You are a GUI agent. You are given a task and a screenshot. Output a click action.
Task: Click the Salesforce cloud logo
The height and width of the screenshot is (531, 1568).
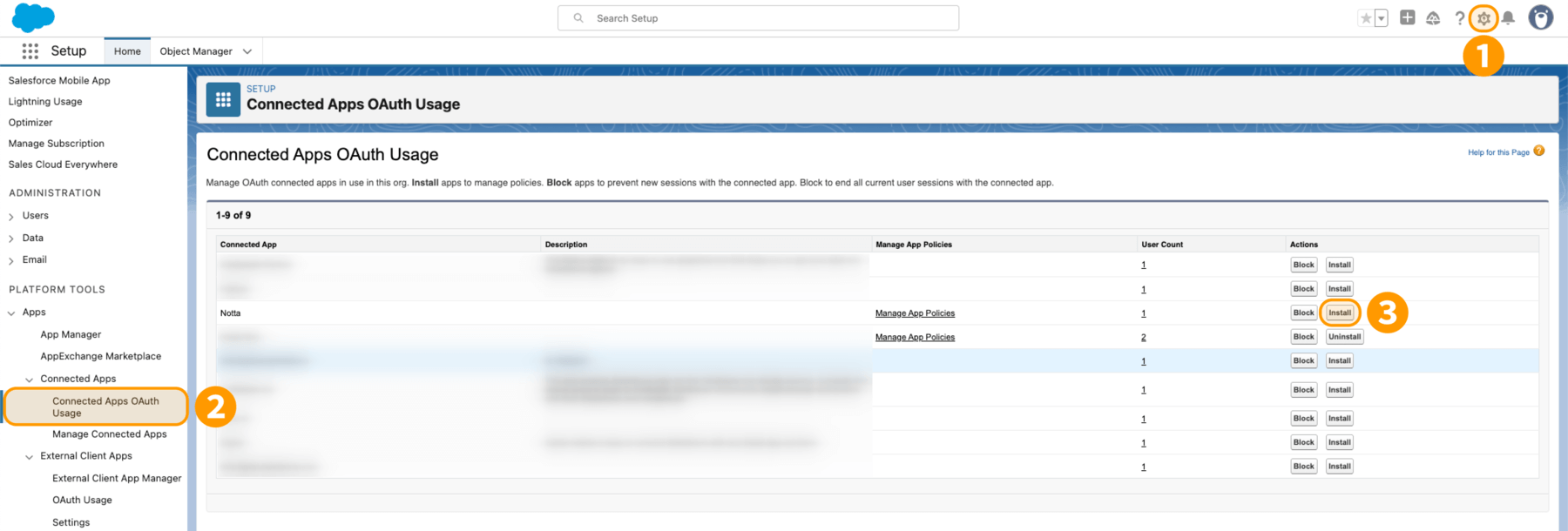pyautogui.click(x=33, y=17)
